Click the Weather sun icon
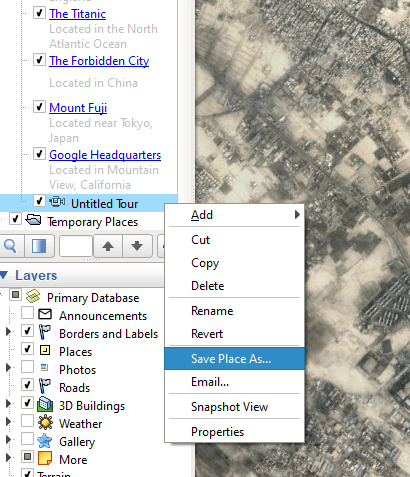The width and height of the screenshot is (410, 477). (45, 422)
